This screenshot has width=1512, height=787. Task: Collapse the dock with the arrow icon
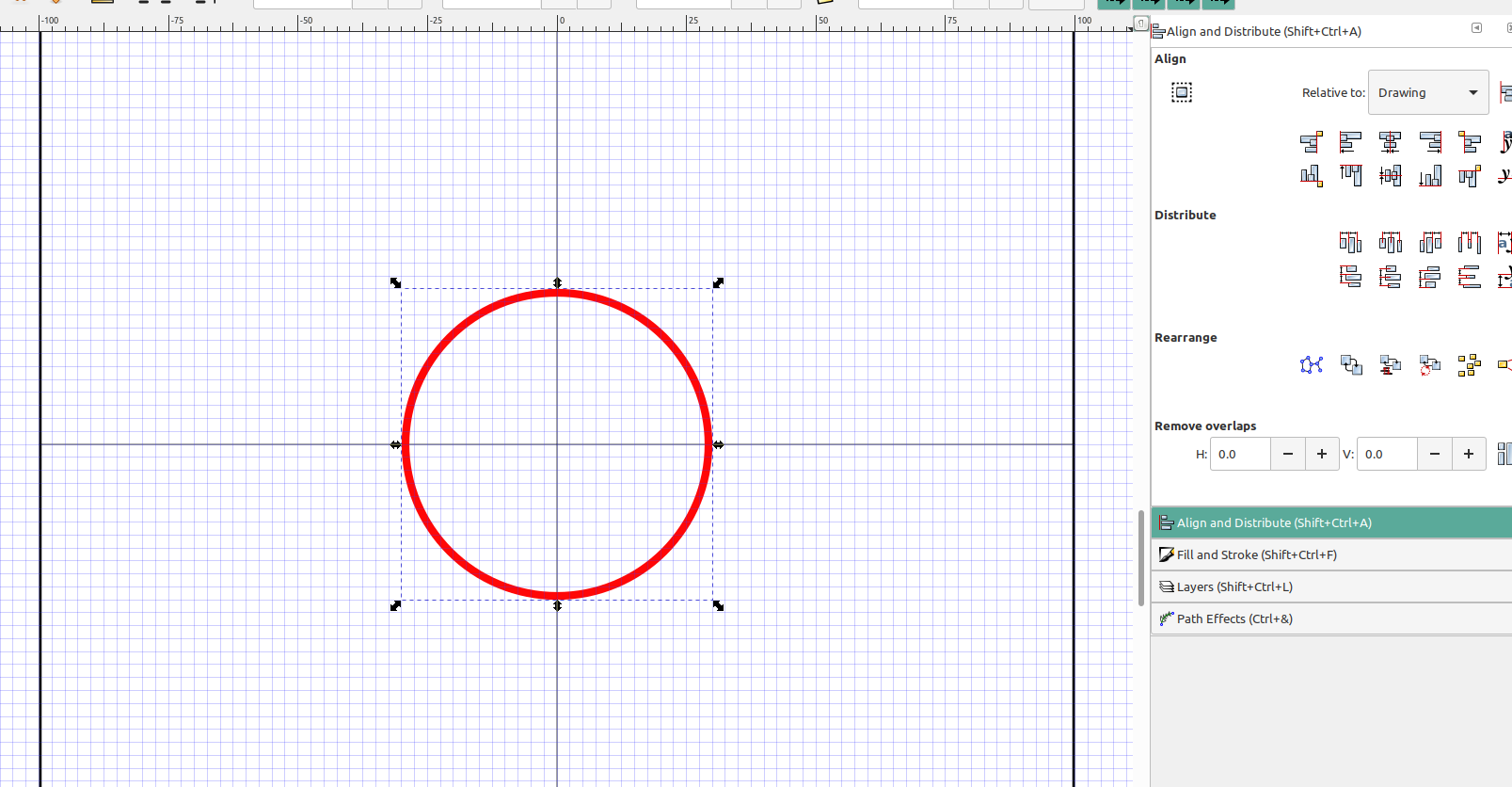[1476, 28]
